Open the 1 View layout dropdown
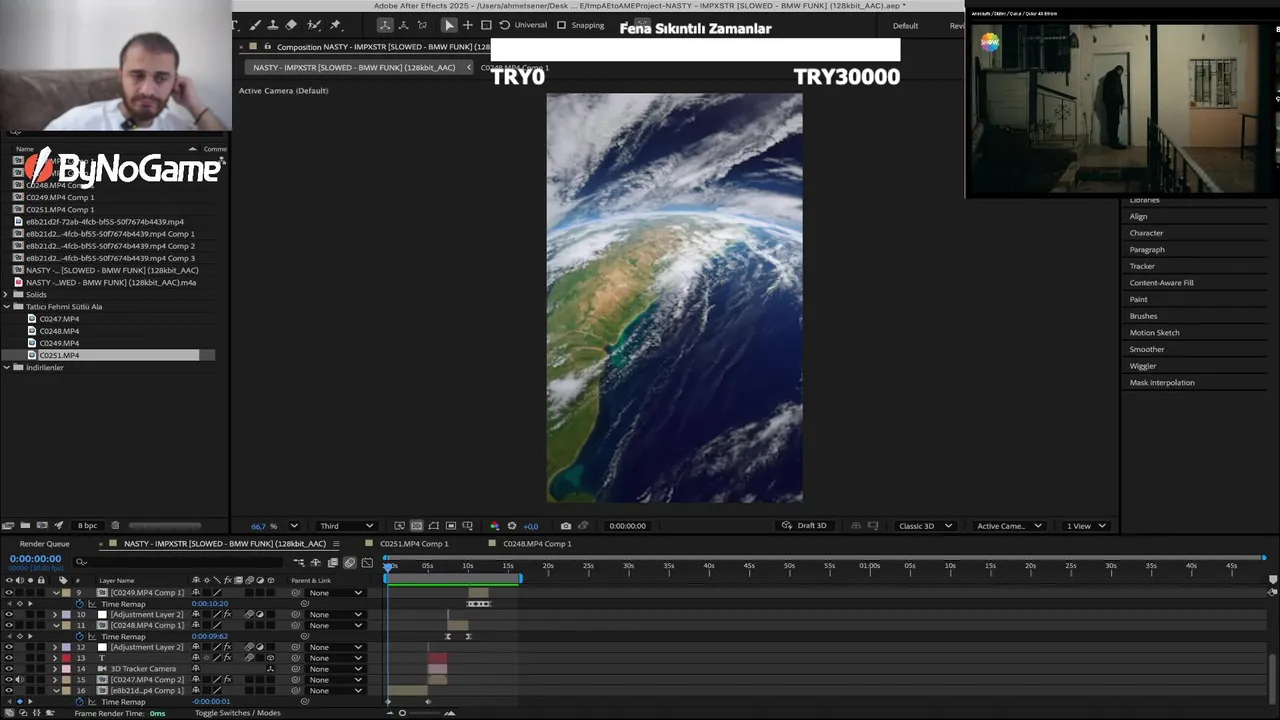Screen dimensions: 1280x720 tap(1086, 526)
